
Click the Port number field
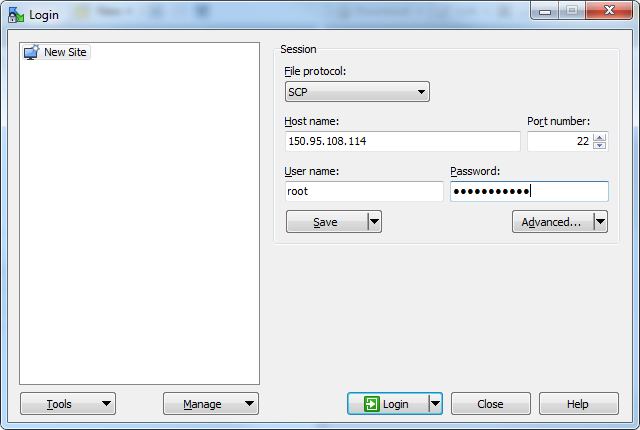560,141
